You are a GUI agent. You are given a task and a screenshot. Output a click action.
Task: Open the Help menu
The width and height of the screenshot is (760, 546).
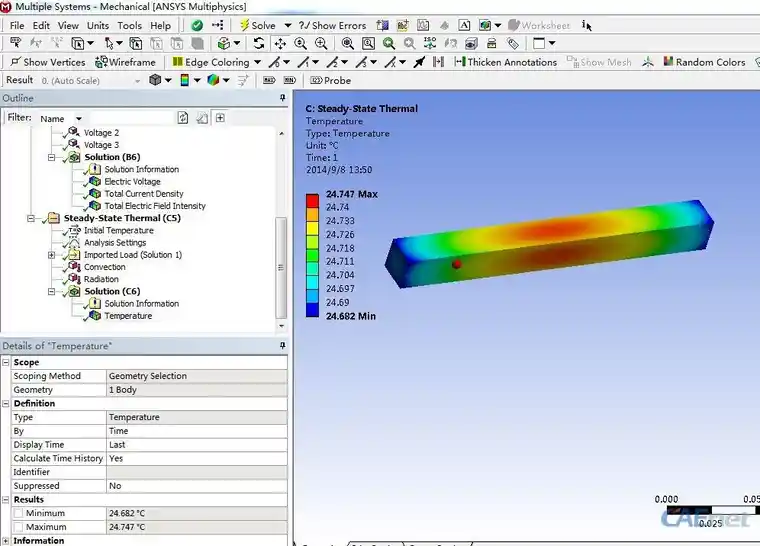160,26
